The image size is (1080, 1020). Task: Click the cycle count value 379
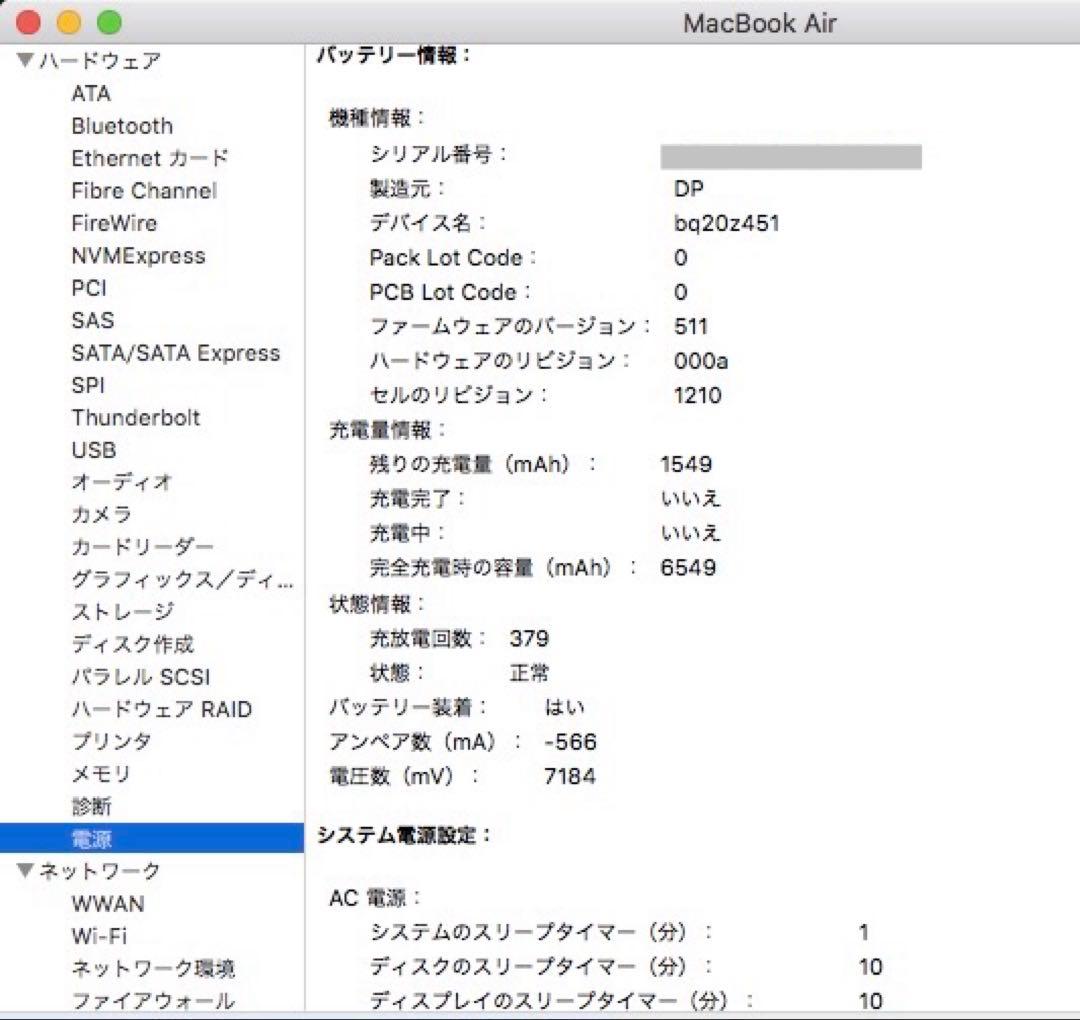click(x=529, y=638)
